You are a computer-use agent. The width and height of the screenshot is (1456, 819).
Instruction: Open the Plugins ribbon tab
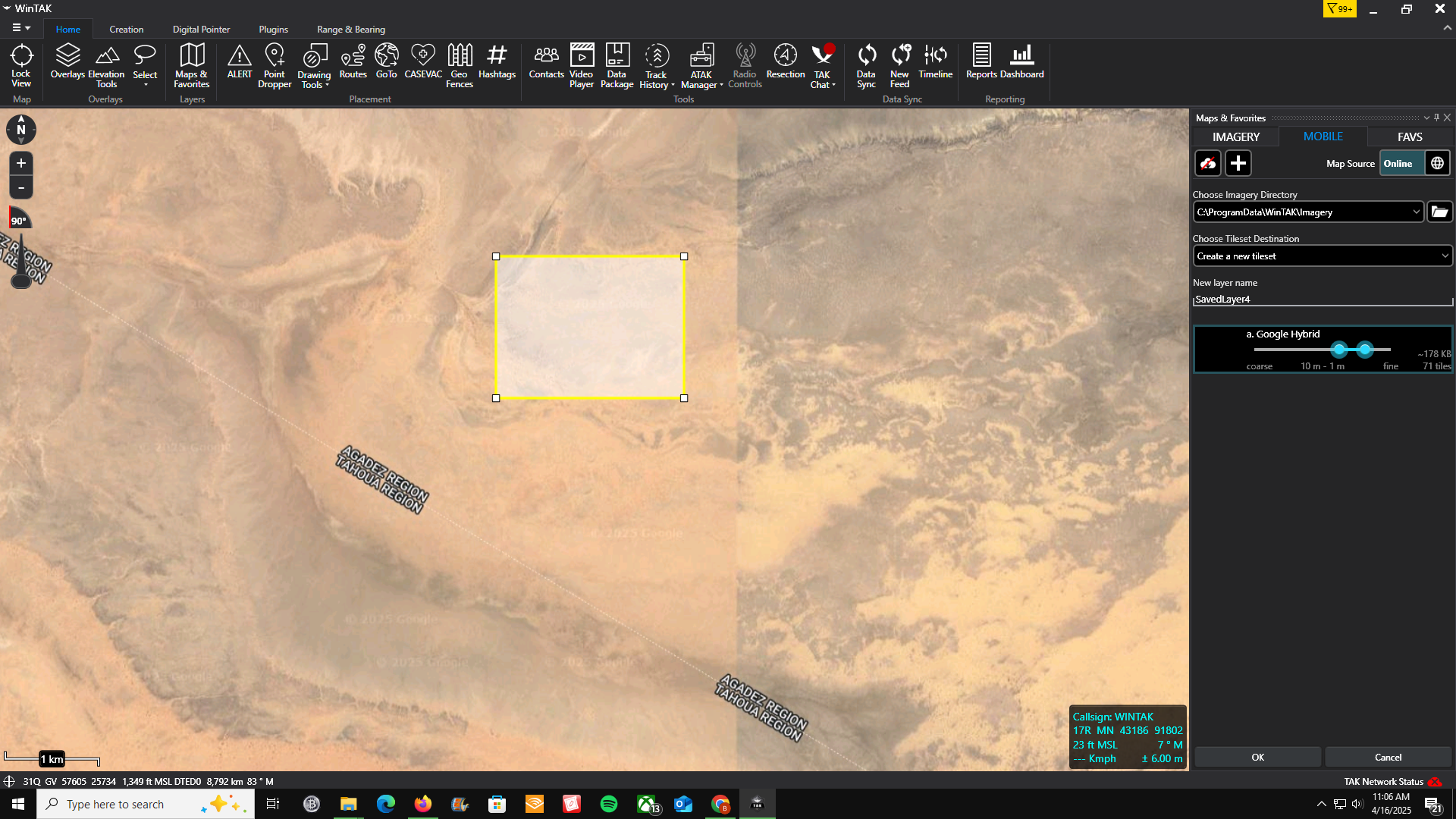coord(273,29)
